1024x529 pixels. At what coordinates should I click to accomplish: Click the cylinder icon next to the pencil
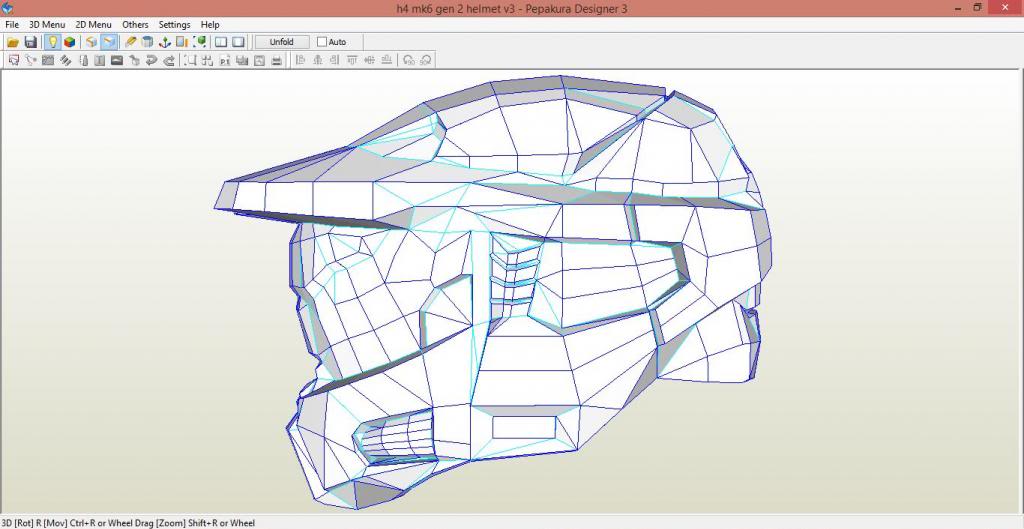pyautogui.click(x=148, y=42)
